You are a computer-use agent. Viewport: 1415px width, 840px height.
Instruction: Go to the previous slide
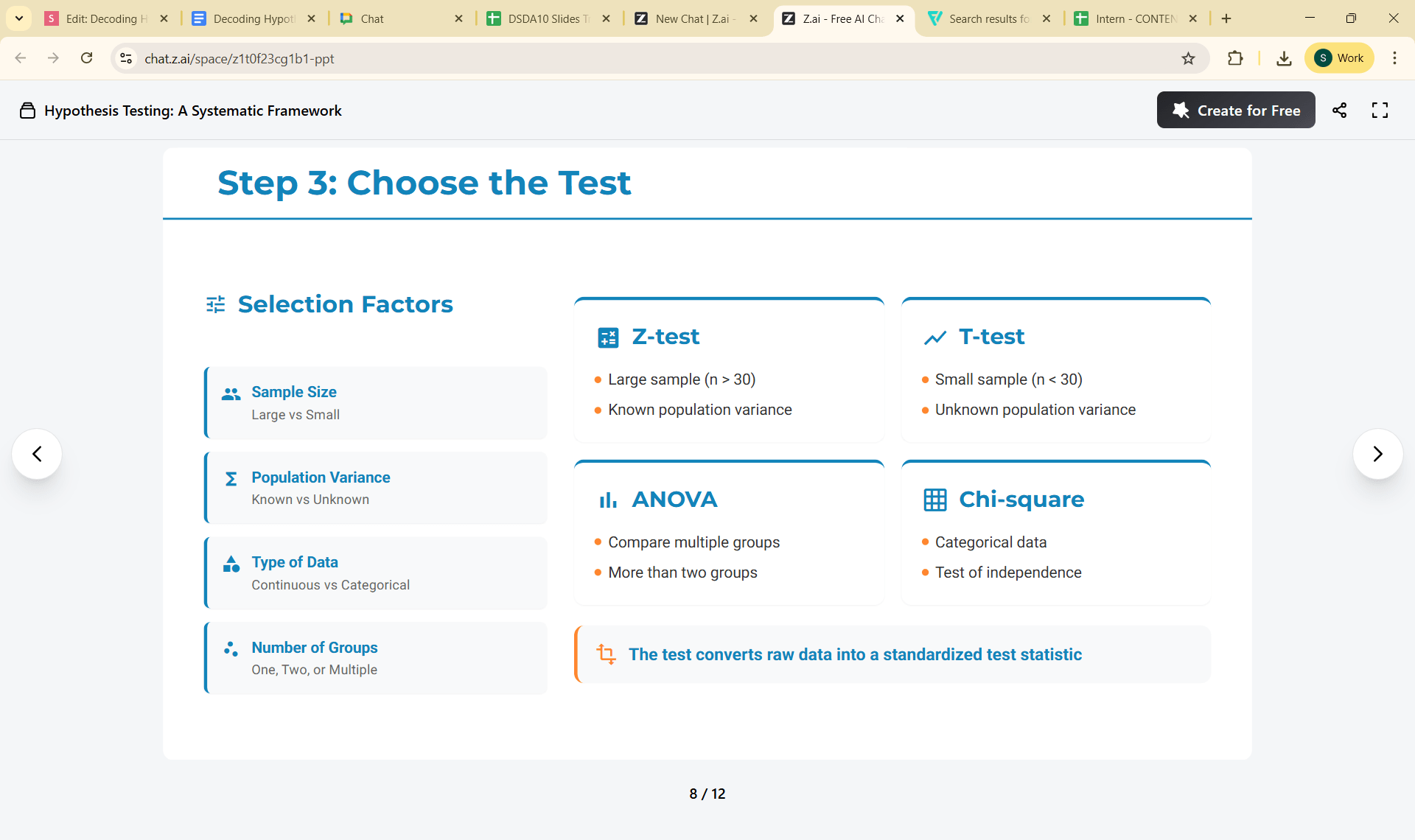click(x=37, y=454)
